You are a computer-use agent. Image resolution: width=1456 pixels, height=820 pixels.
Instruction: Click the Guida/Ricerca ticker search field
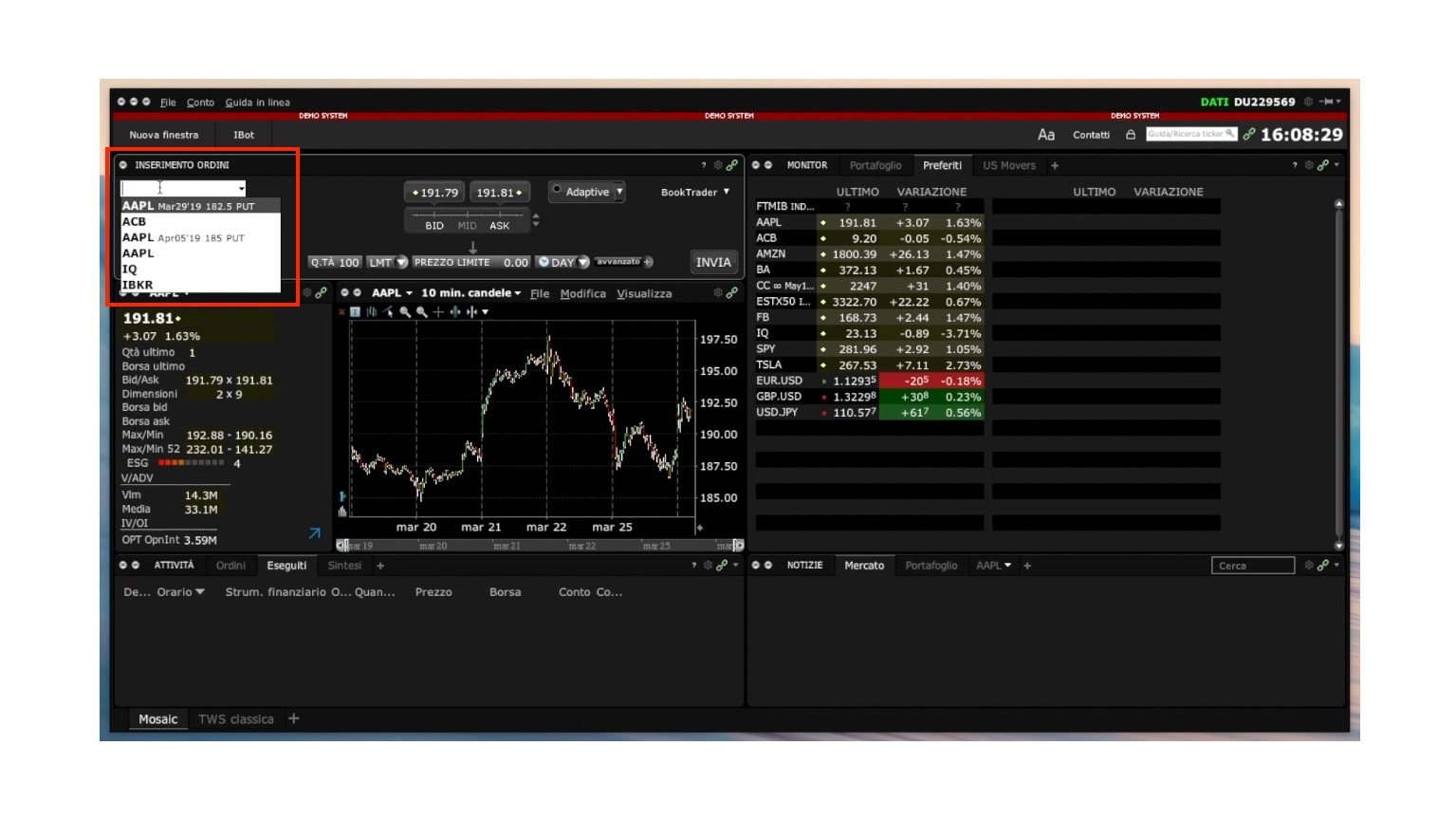click(1191, 135)
